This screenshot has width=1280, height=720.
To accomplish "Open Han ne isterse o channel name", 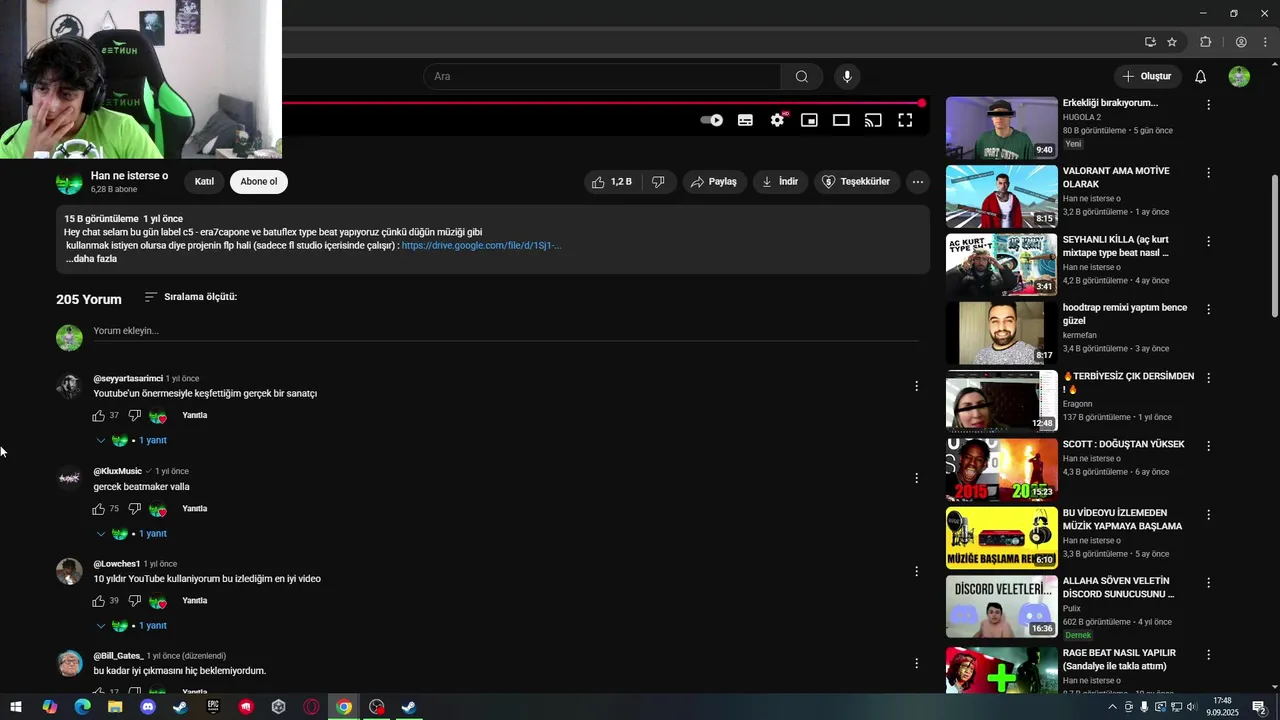I will click(129, 176).
